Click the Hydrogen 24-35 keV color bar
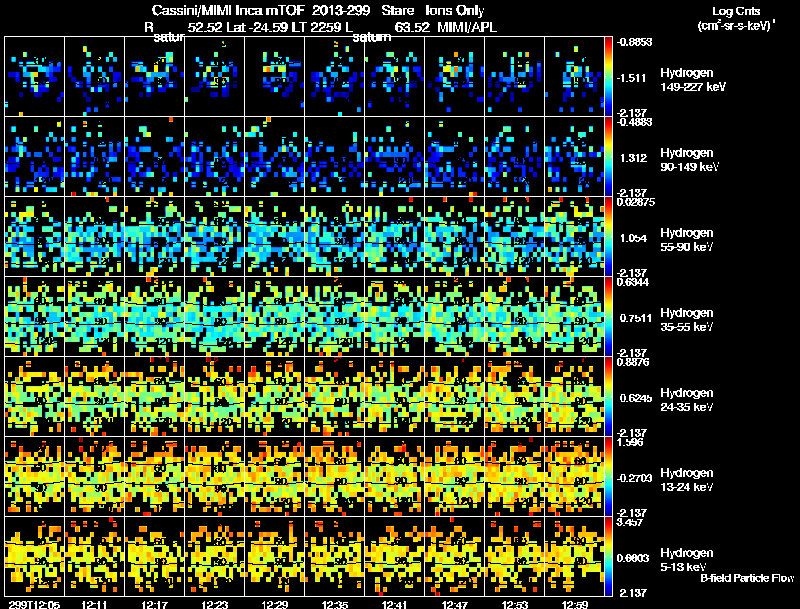The image size is (800, 609). pyautogui.click(x=608, y=397)
